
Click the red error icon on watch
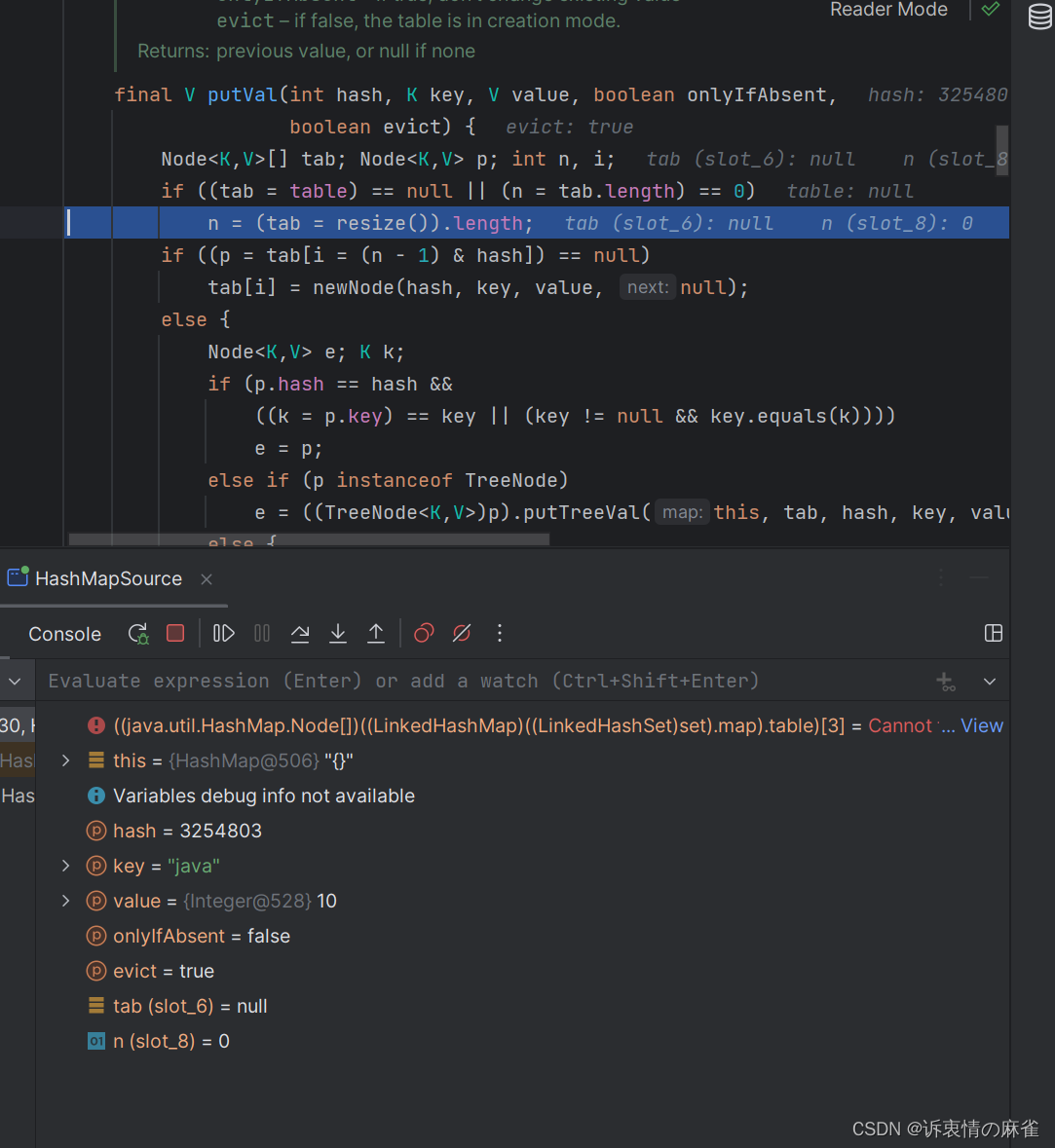coord(96,725)
